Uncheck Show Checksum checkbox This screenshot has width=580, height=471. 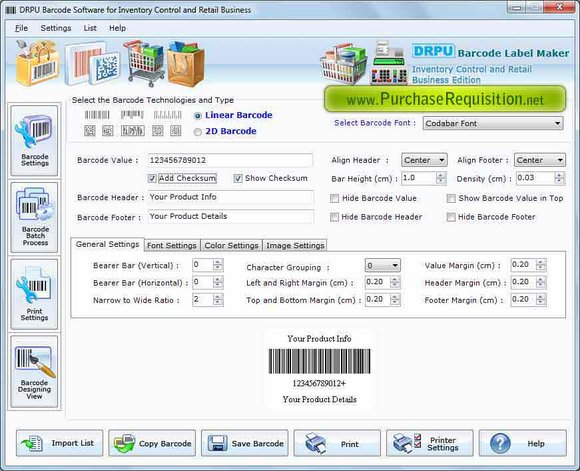click(238, 179)
